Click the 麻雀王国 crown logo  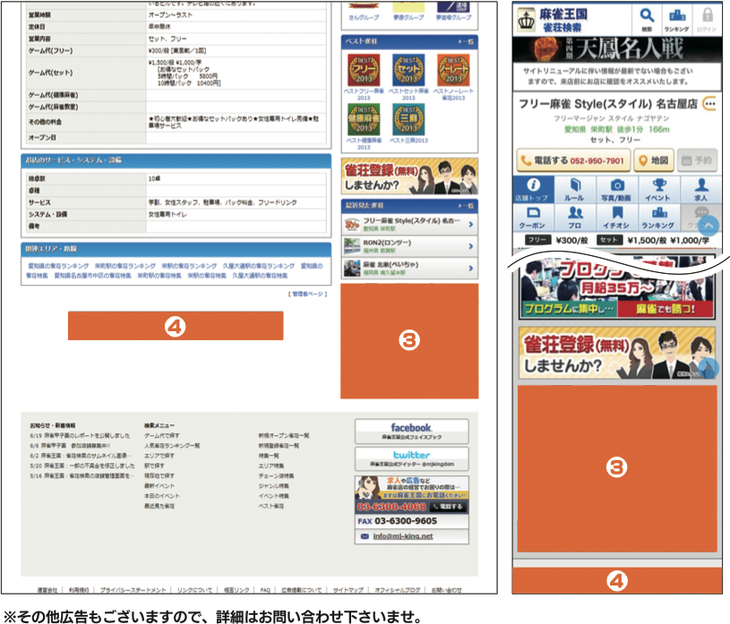tap(527, 20)
